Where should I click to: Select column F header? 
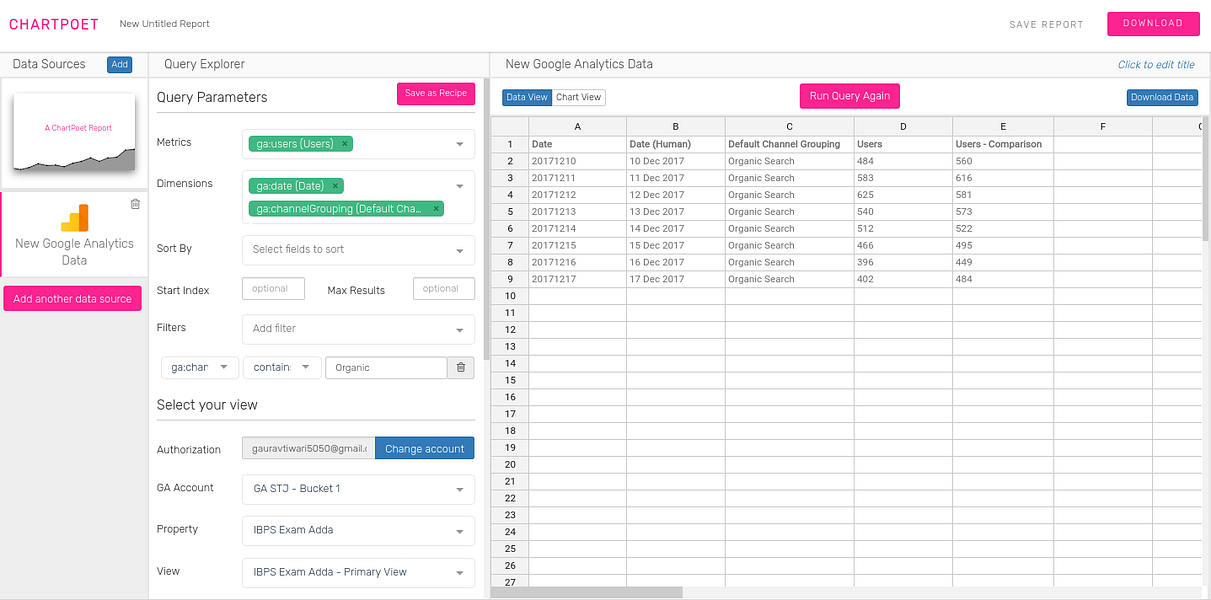pyautogui.click(x=1103, y=127)
